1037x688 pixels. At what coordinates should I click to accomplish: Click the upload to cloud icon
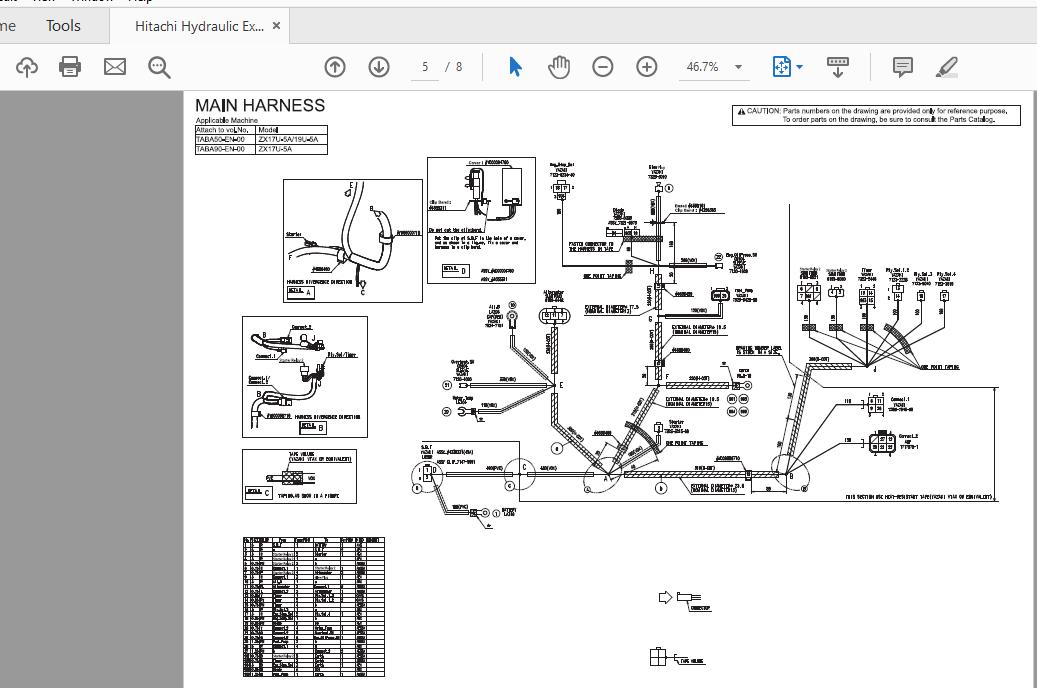(x=26, y=67)
